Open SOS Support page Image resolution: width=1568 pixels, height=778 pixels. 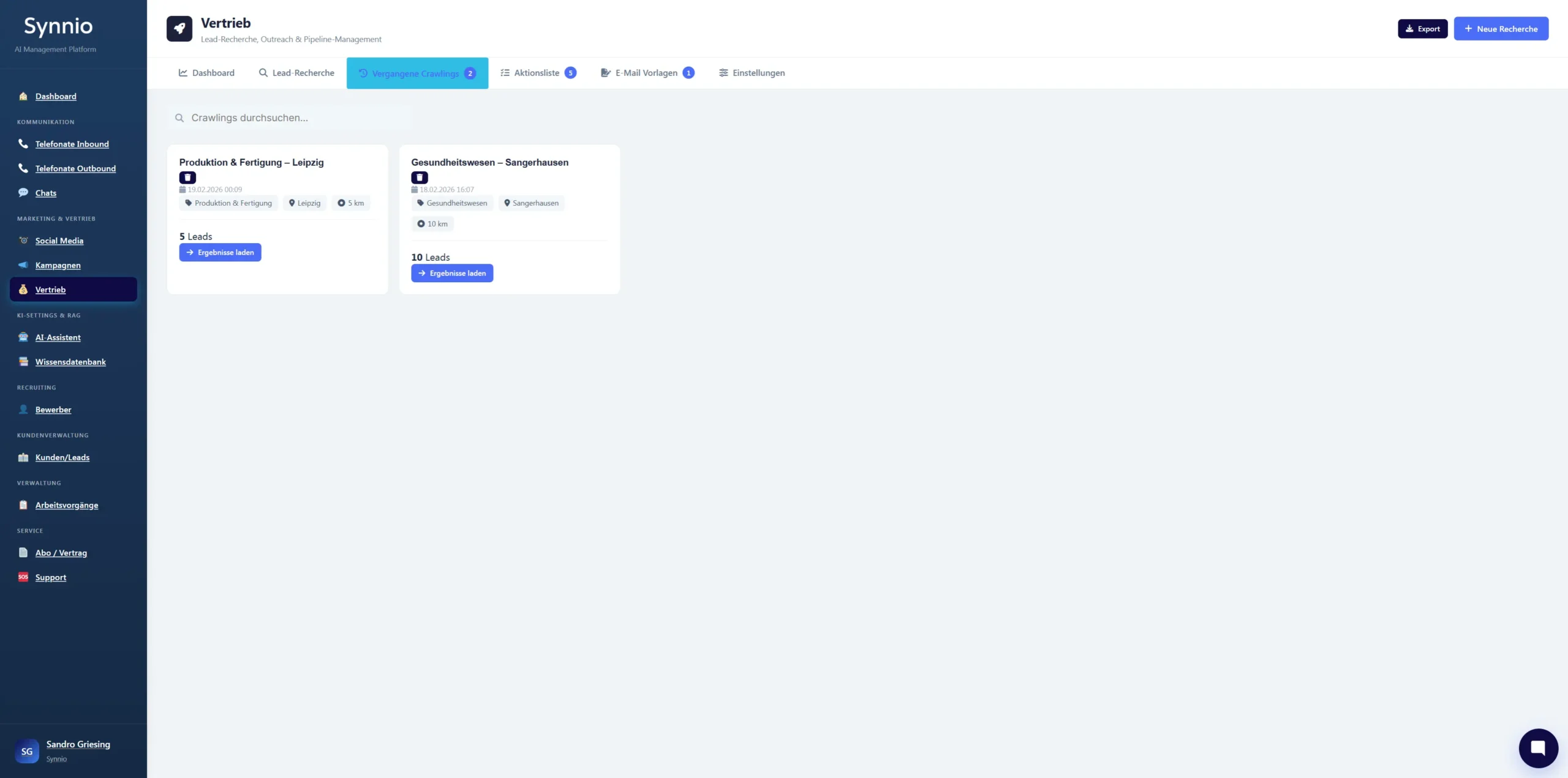(50, 577)
